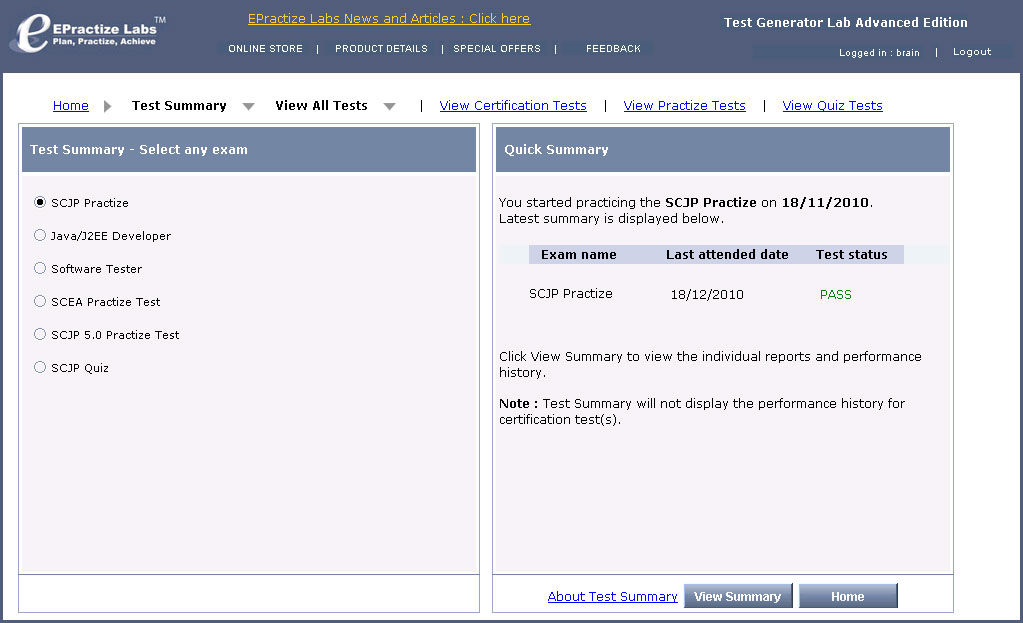
Task: Click the View Summary button
Action: click(x=738, y=596)
